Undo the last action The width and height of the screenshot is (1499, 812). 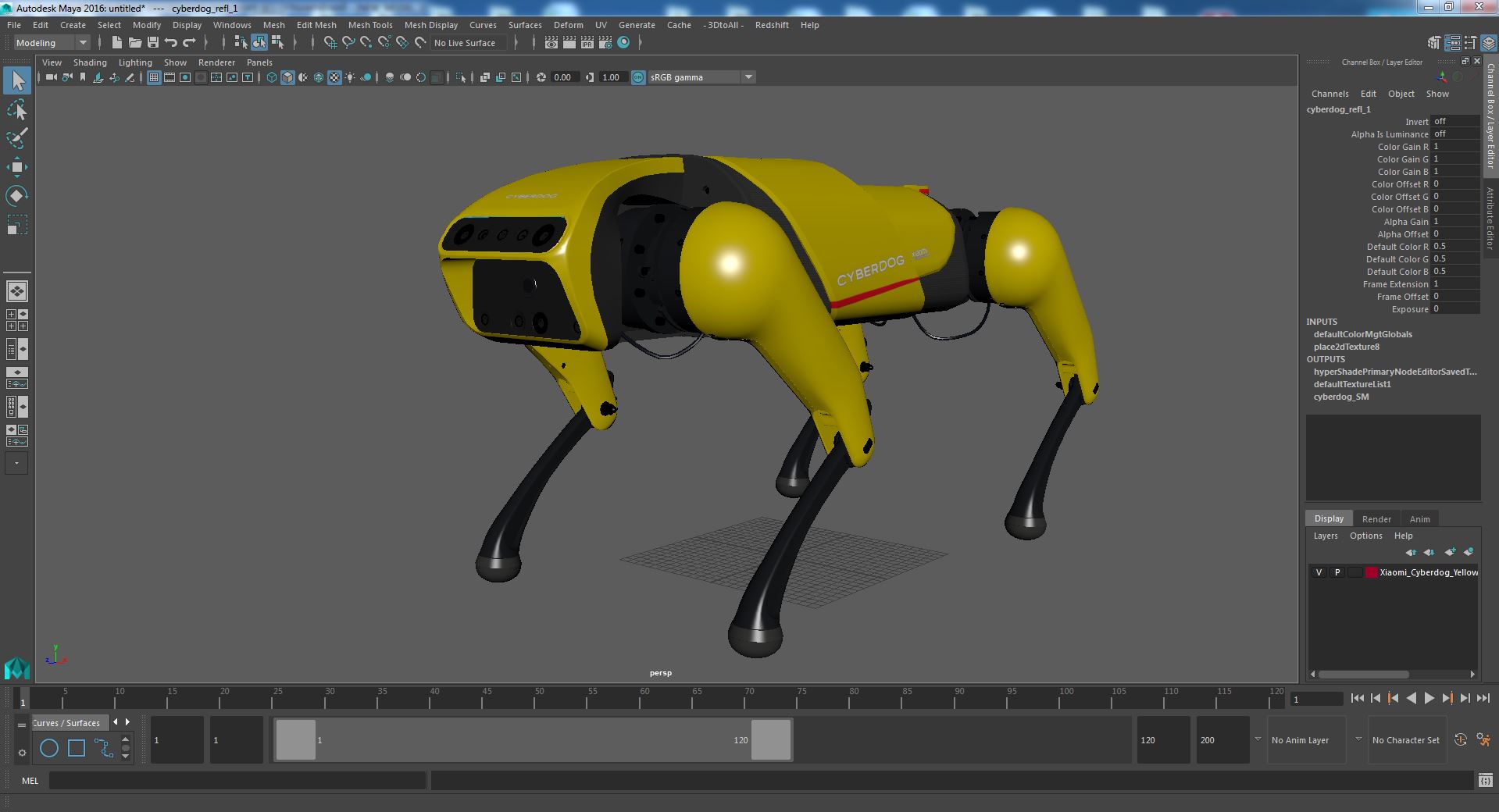pyautogui.click(x=170, y=42)
